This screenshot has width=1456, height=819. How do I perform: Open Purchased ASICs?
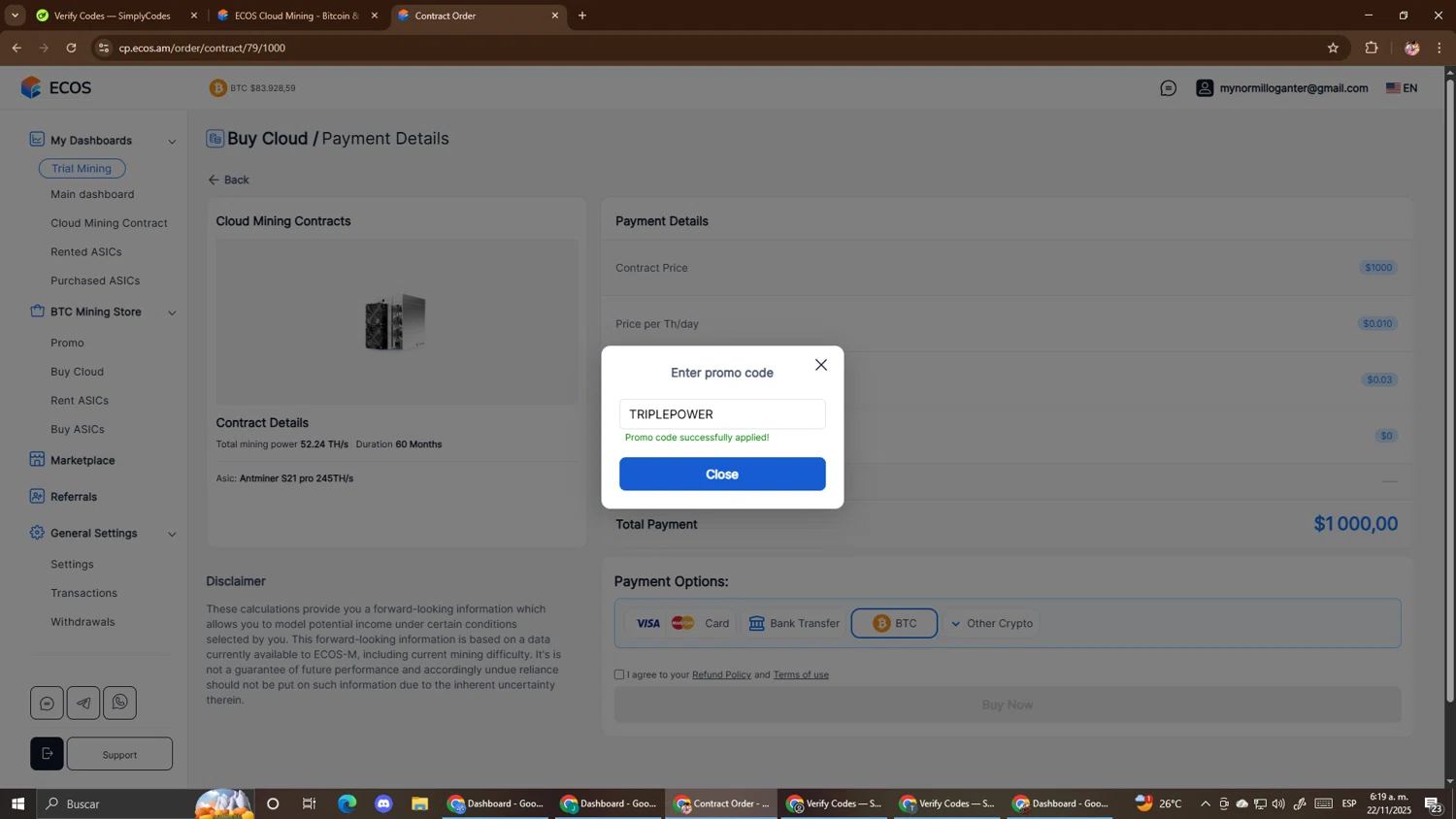tap(95, 280)
